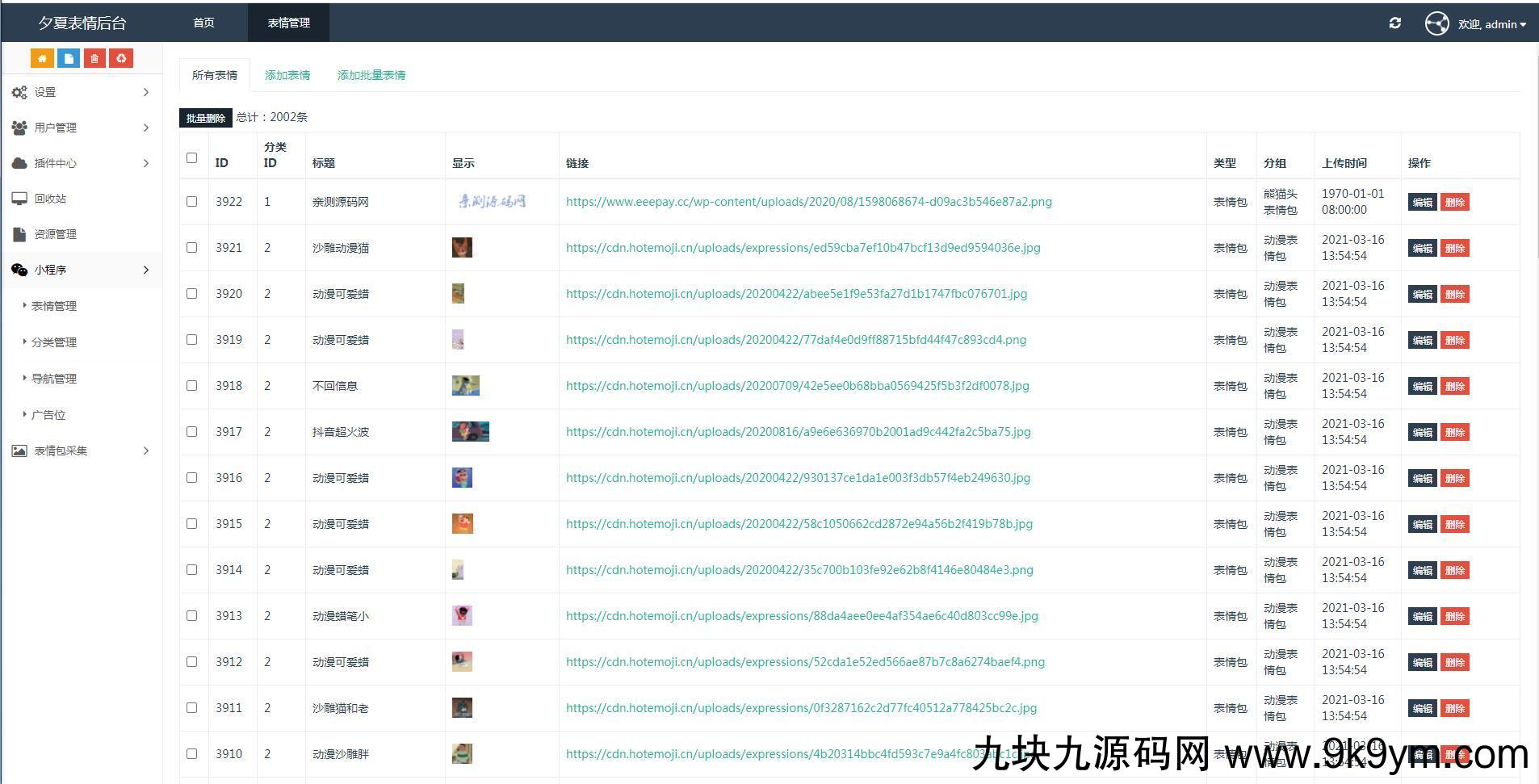
Task: Click the orange home icon button
Action: (42, 58)
